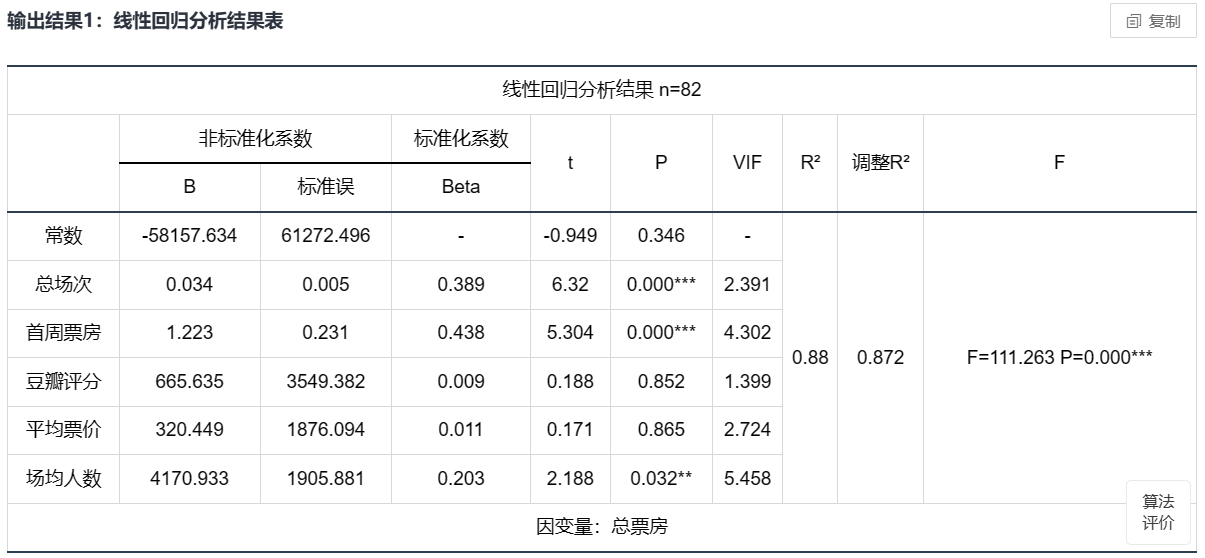Click the VIF column header

click(747, 163)
